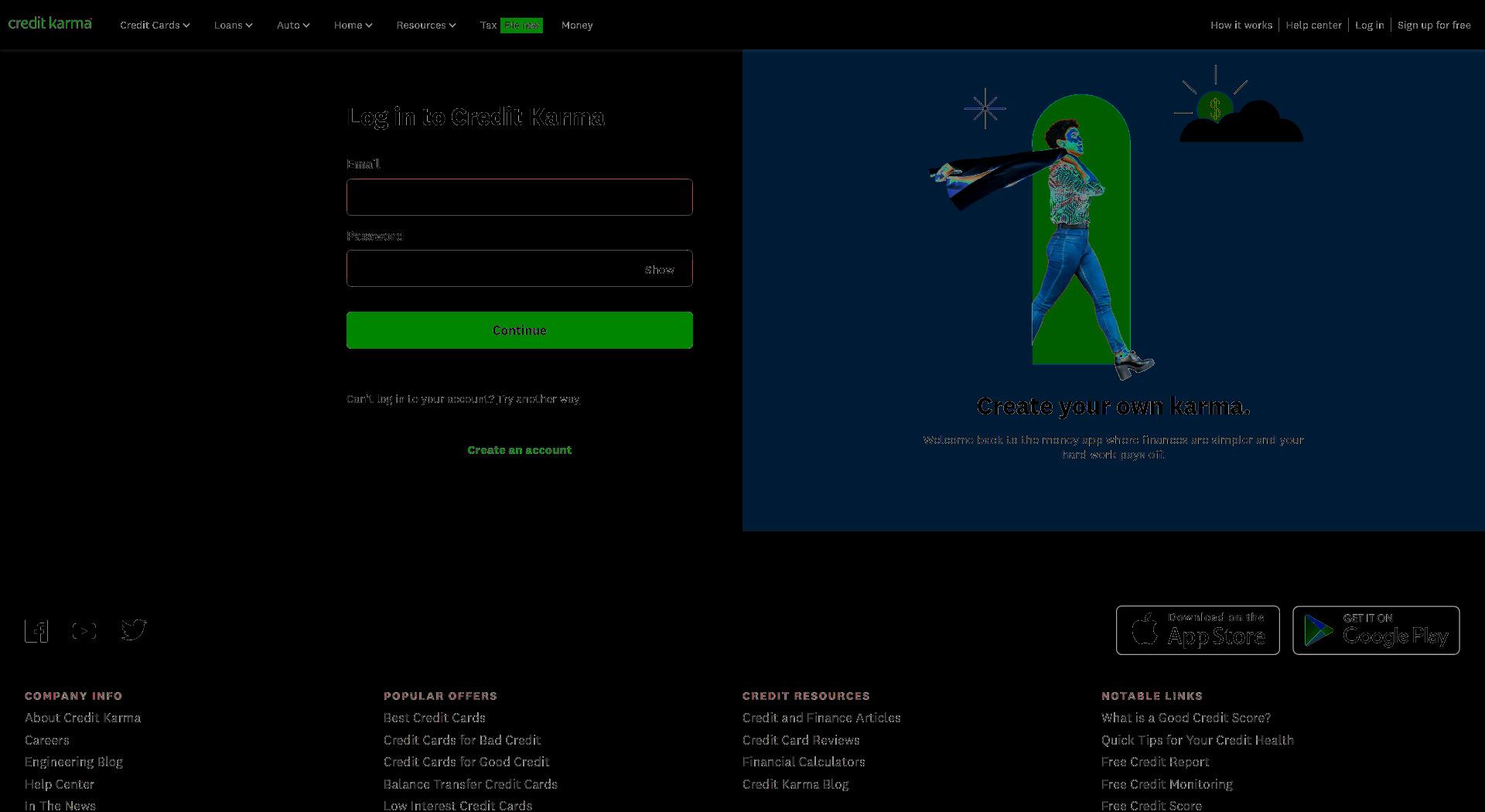Open Help Center footer link

[x=60, y=784]
